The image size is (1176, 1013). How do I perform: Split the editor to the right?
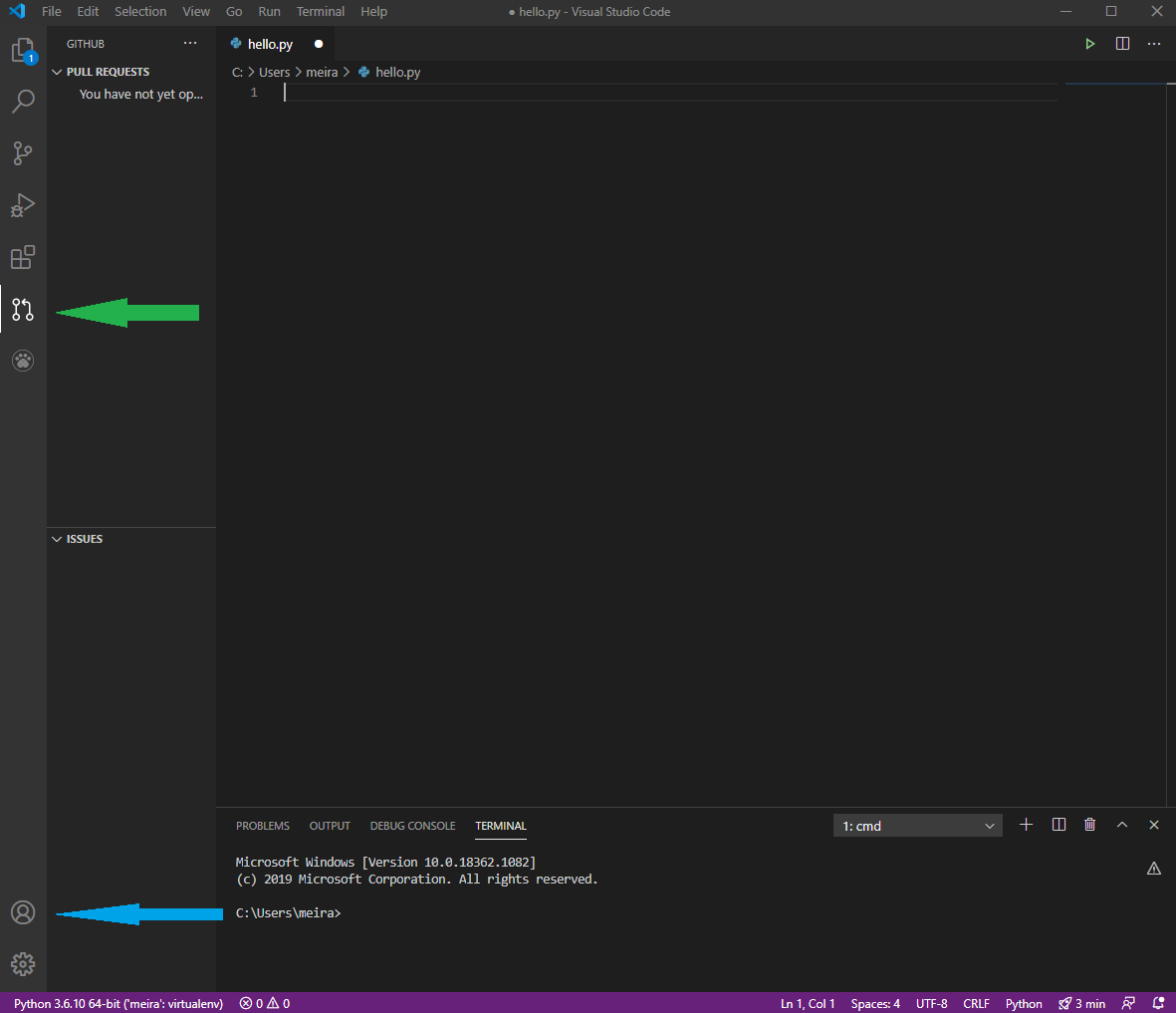pos(1122,43)
